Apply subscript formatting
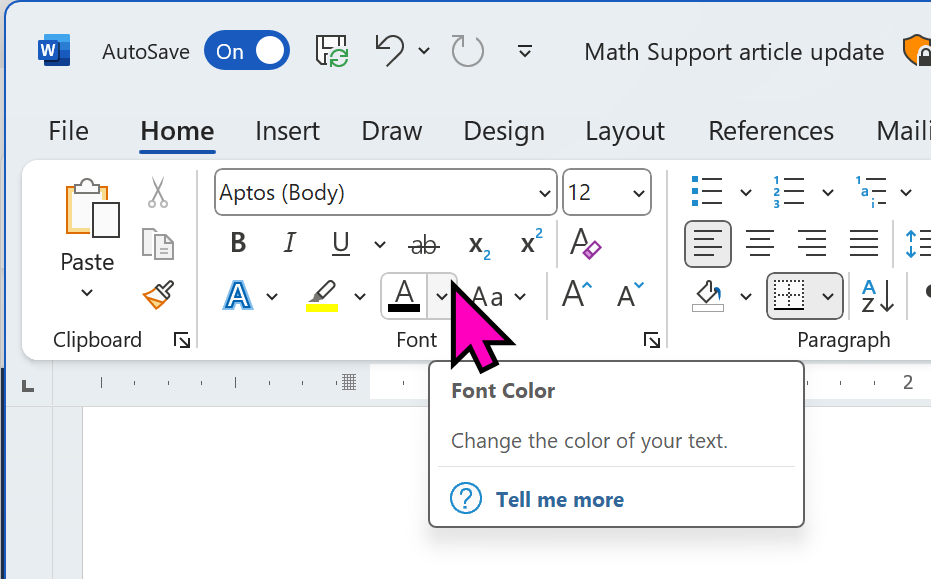The width and height of the screenshot is (931, 579). pos(480,244)
